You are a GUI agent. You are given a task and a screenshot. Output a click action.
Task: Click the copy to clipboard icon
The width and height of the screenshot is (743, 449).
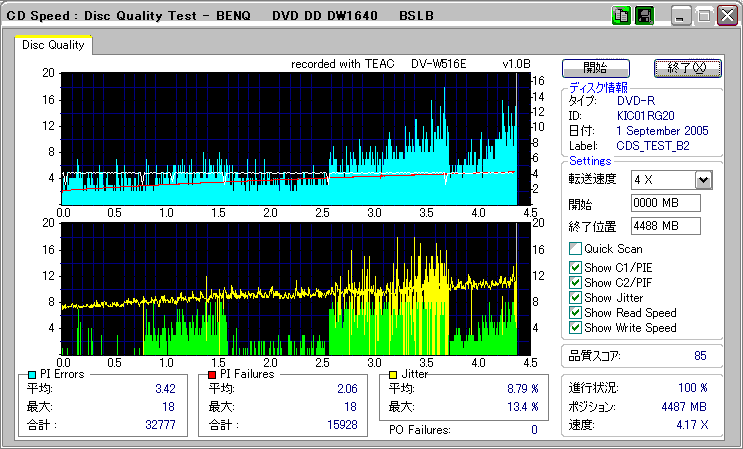click(x=621, y=16)
